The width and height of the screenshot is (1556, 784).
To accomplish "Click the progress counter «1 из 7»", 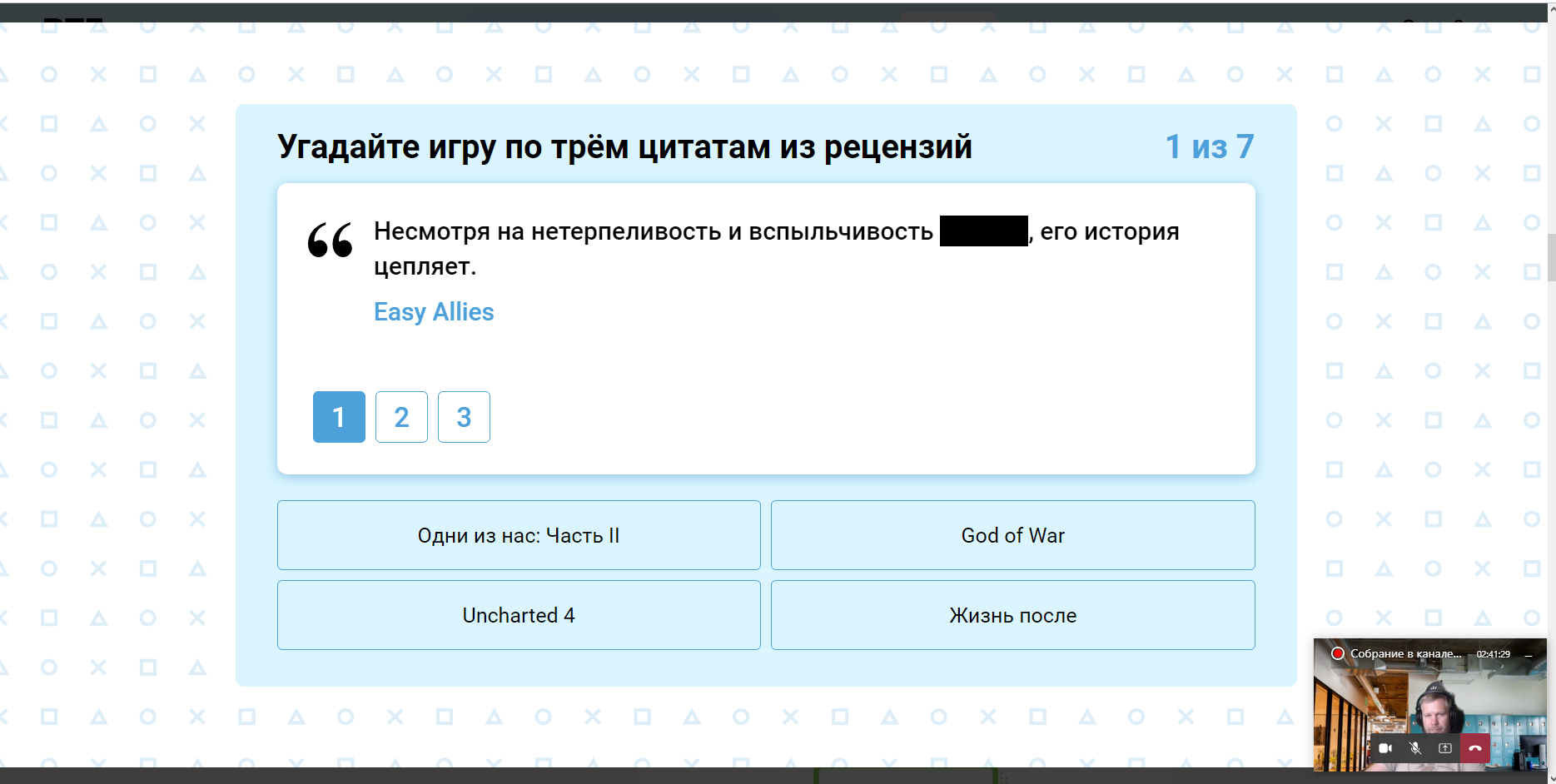I will 1210,146.
